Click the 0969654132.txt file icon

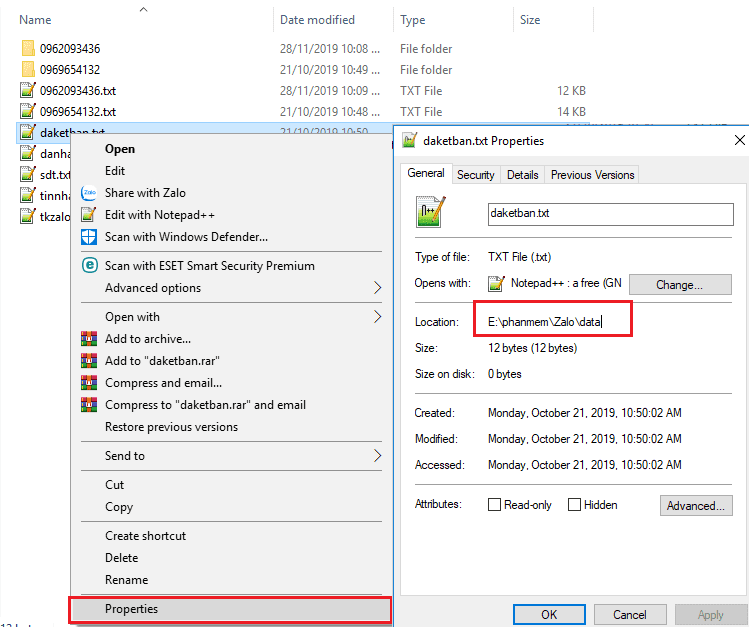pyautogui.click(x=27, y=112)
